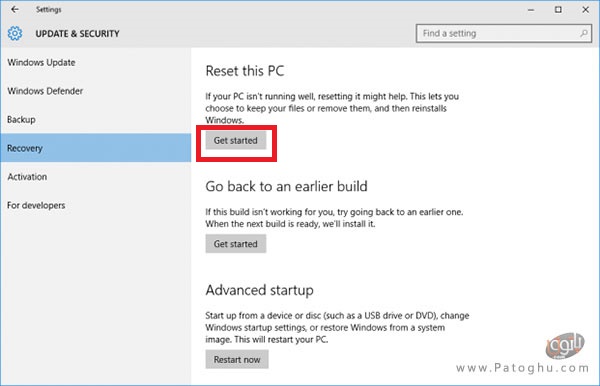Screen dimensions: 600x386
Task: Click the search magnifier icon
Action: [584, 33]
